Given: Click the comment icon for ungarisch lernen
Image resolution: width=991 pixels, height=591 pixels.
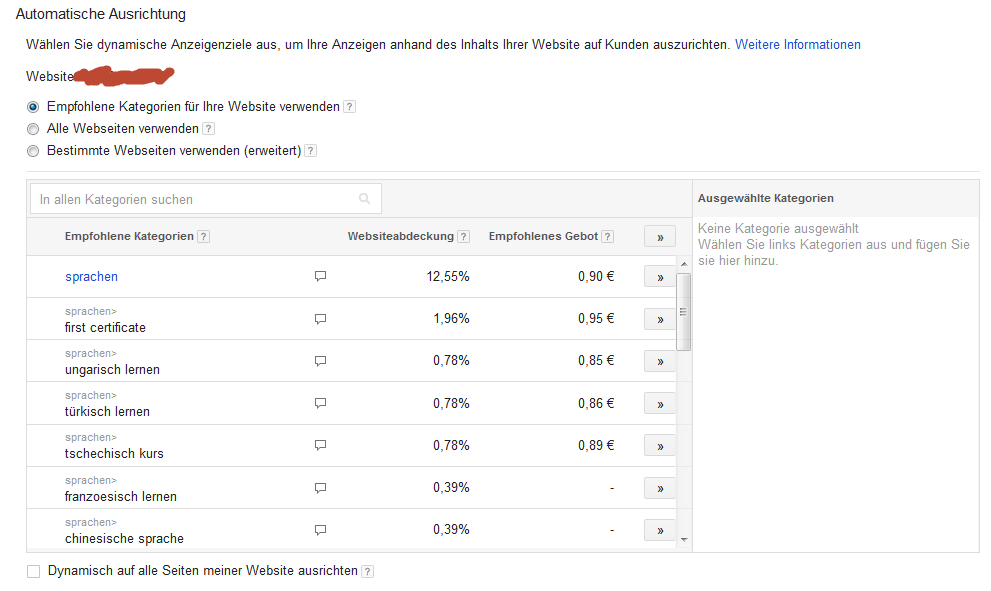Looking at the screenshot, I should pyautogui.click(x=321, y=361).
